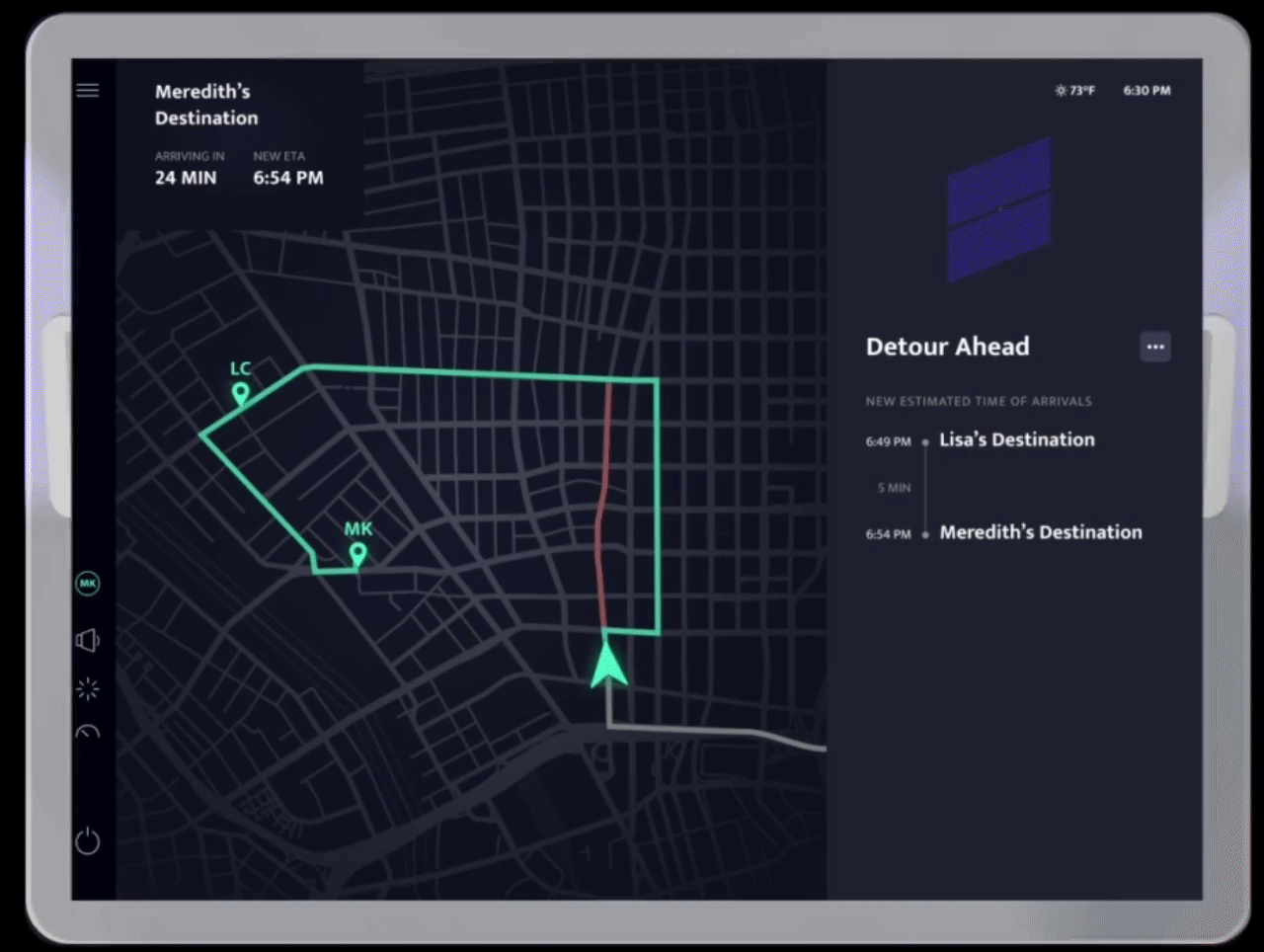The image size is (1264, 952).
Task: Tap the red blocked route segment
Action: (x=602, y=504)
